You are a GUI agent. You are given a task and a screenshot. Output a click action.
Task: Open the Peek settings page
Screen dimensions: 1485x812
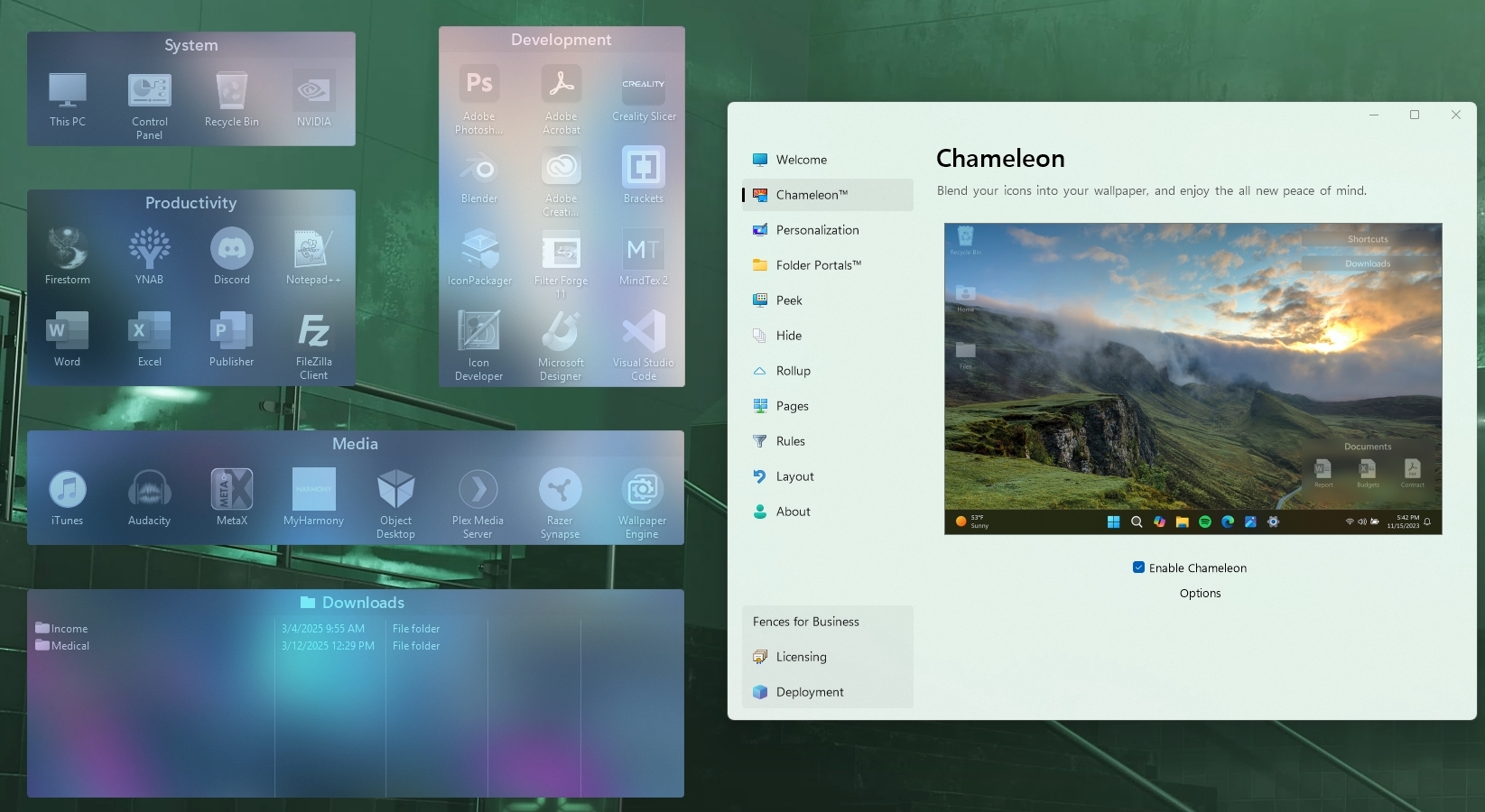828,300
